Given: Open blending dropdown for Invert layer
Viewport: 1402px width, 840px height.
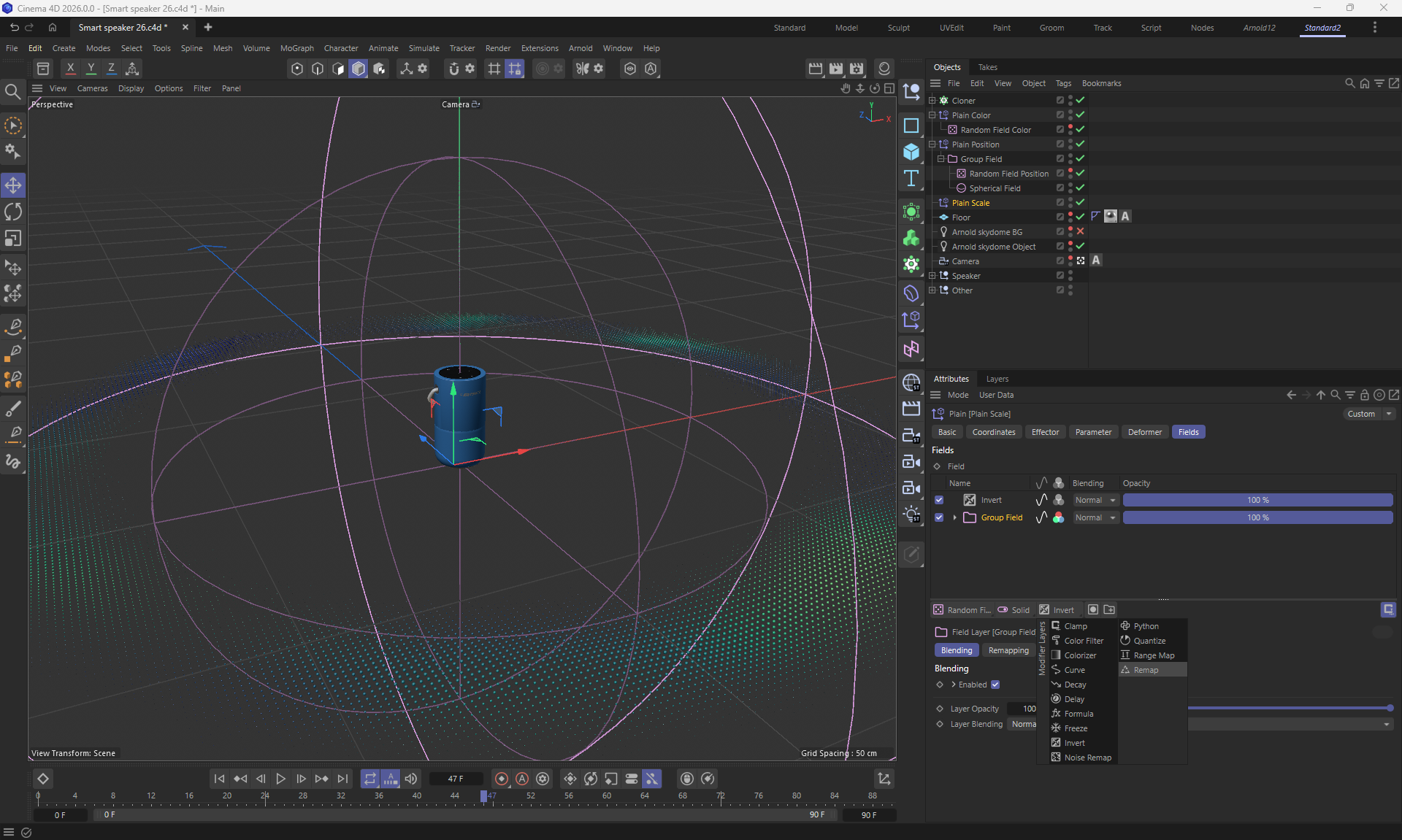Looking at the screenshot, I should (1095, 500).
